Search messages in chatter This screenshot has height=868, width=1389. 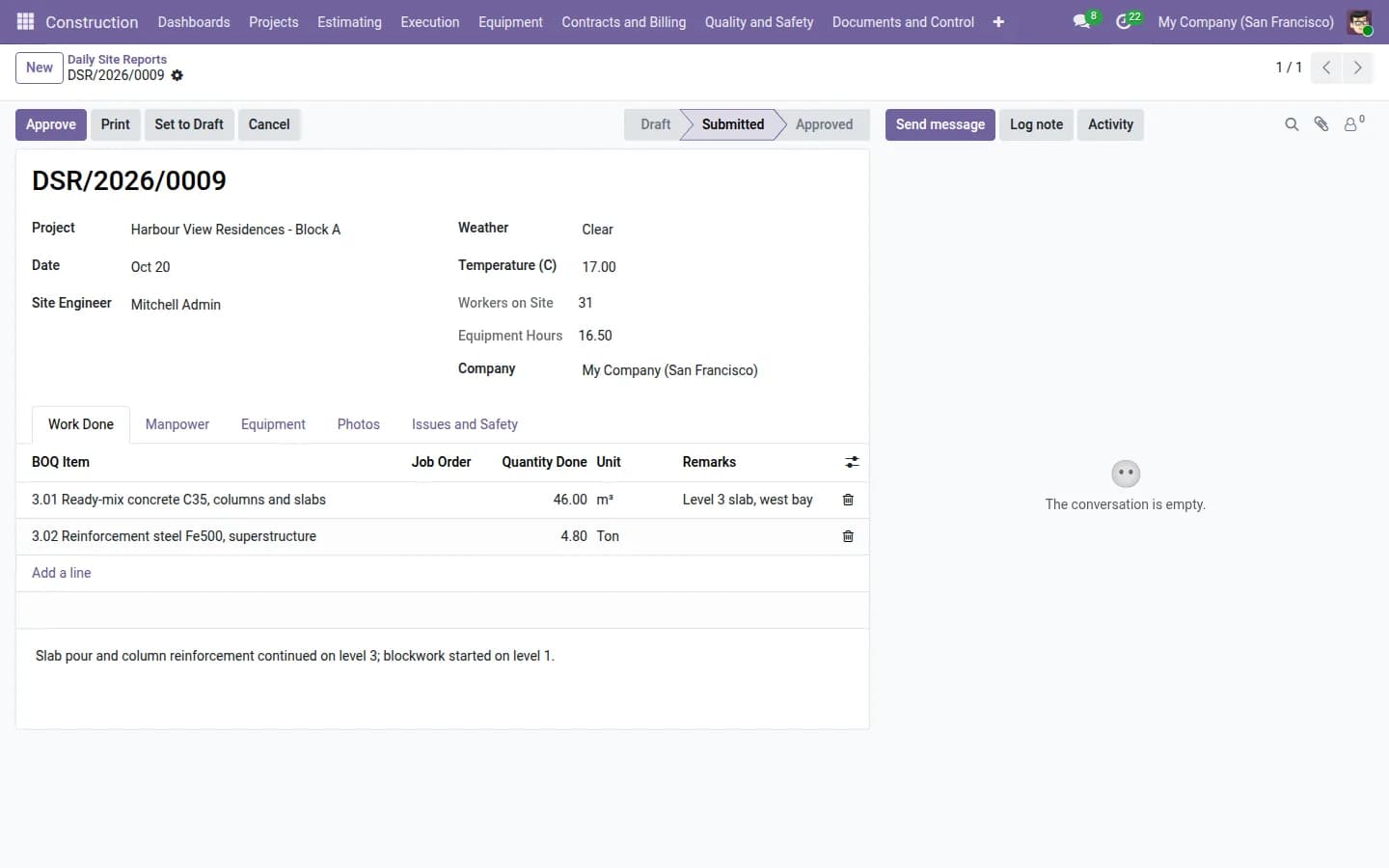pos(1292,124)
